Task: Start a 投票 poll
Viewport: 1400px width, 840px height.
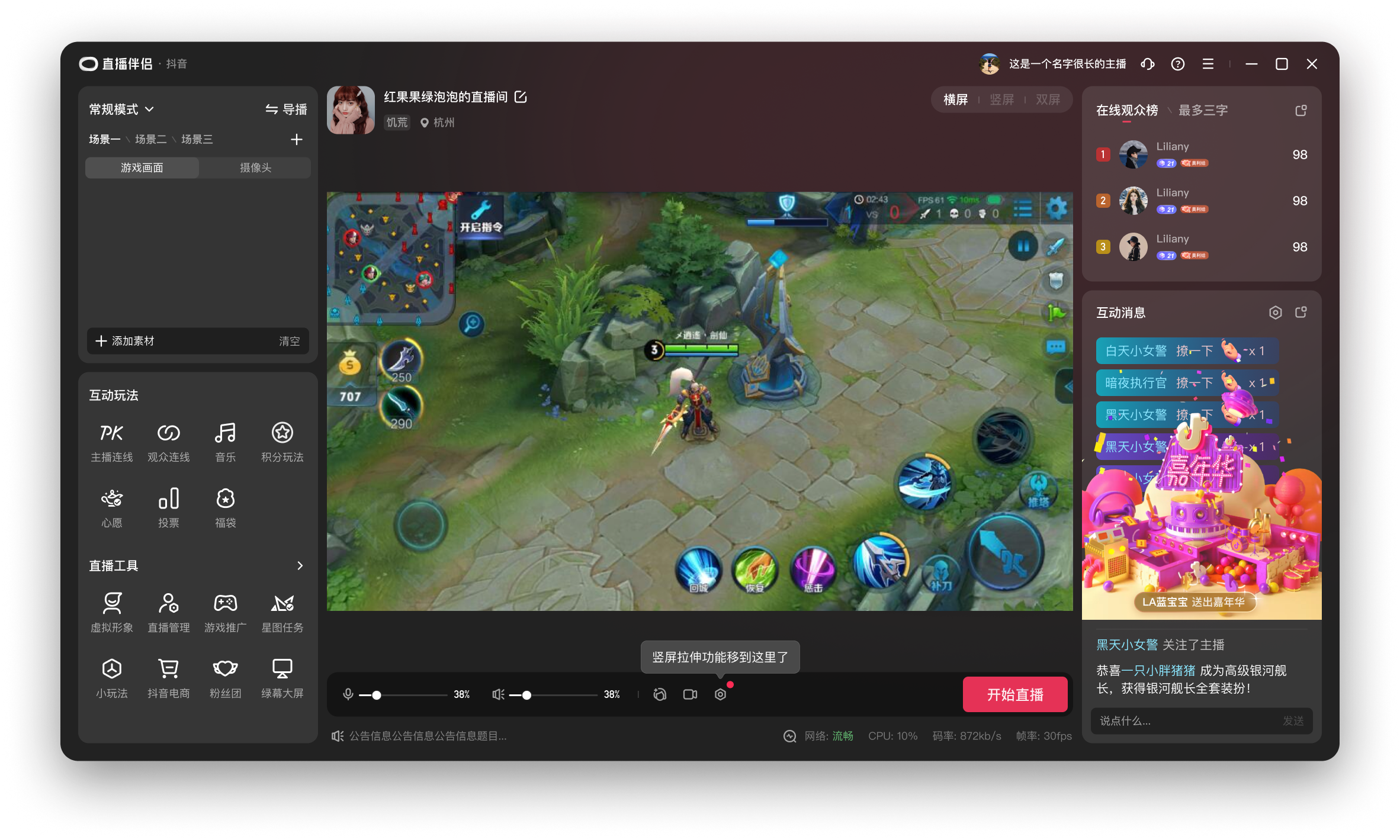Action: point(168,508)
